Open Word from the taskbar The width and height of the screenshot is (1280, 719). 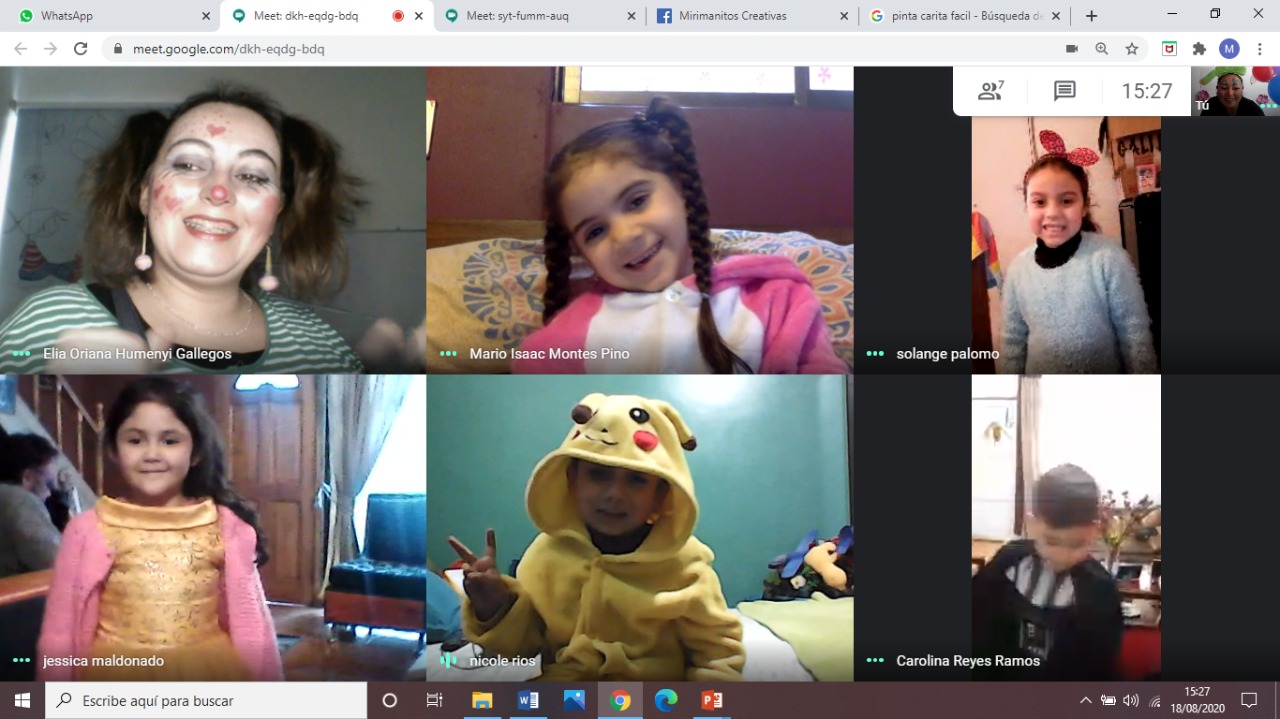pos(528,700)
